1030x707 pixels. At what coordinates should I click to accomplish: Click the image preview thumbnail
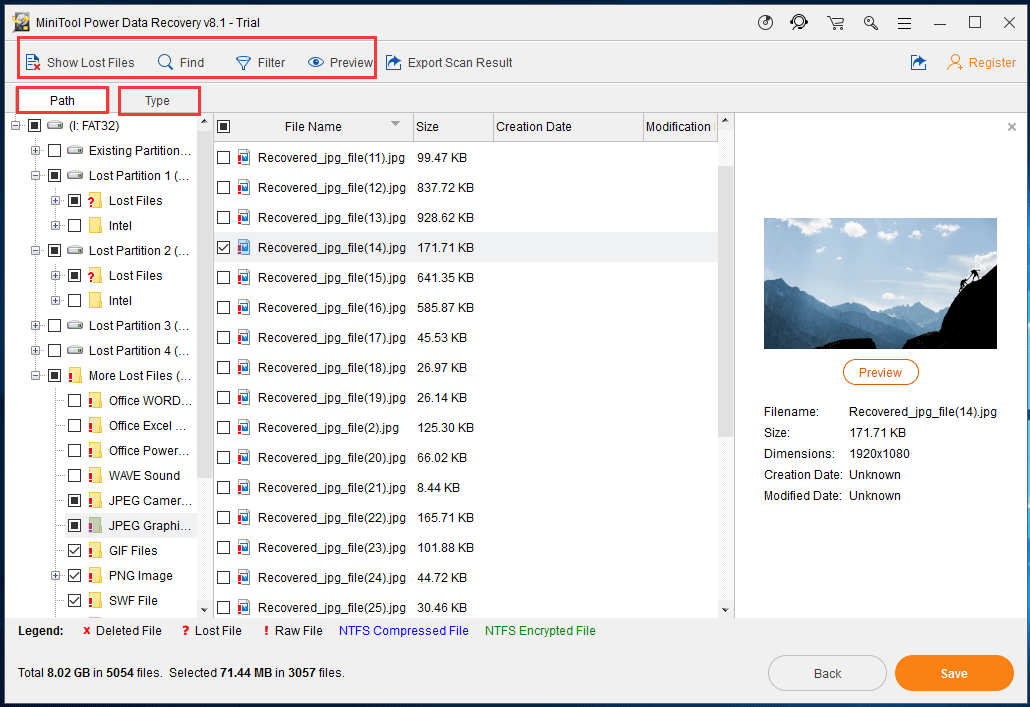(880, 283)
